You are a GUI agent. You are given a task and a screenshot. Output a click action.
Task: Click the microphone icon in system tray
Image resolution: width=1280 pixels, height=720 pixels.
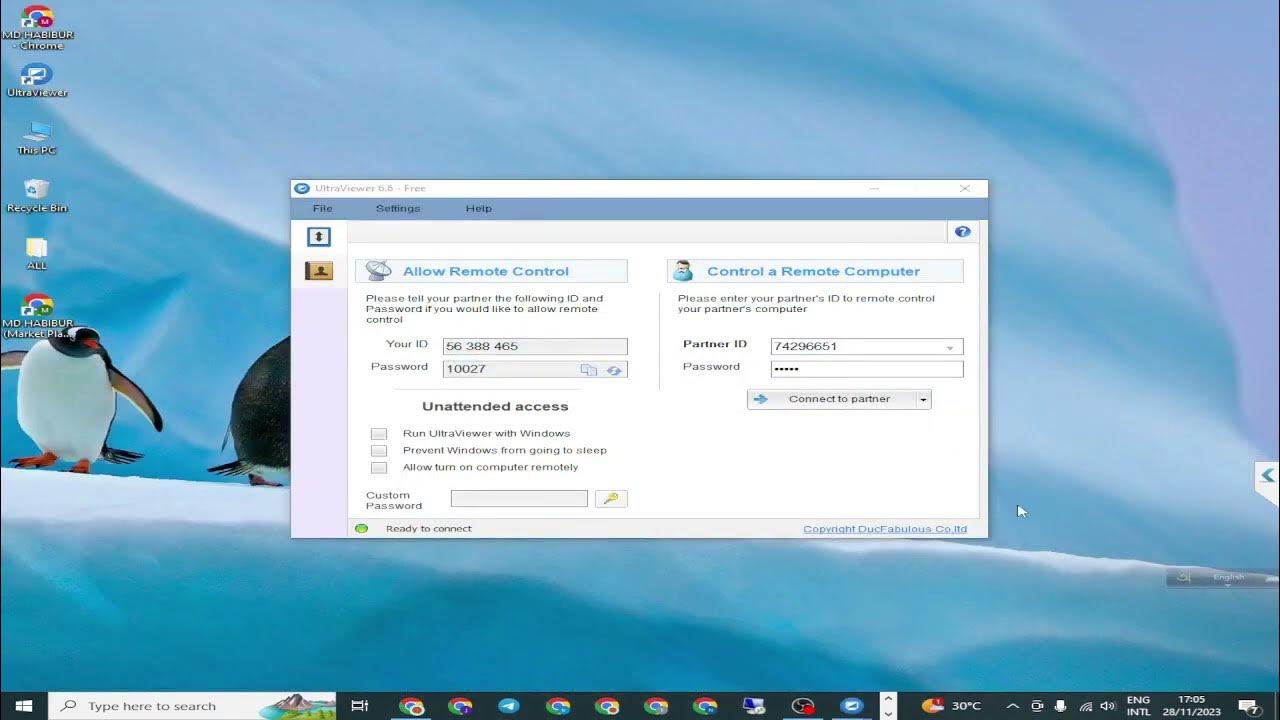coord(1061,706)
